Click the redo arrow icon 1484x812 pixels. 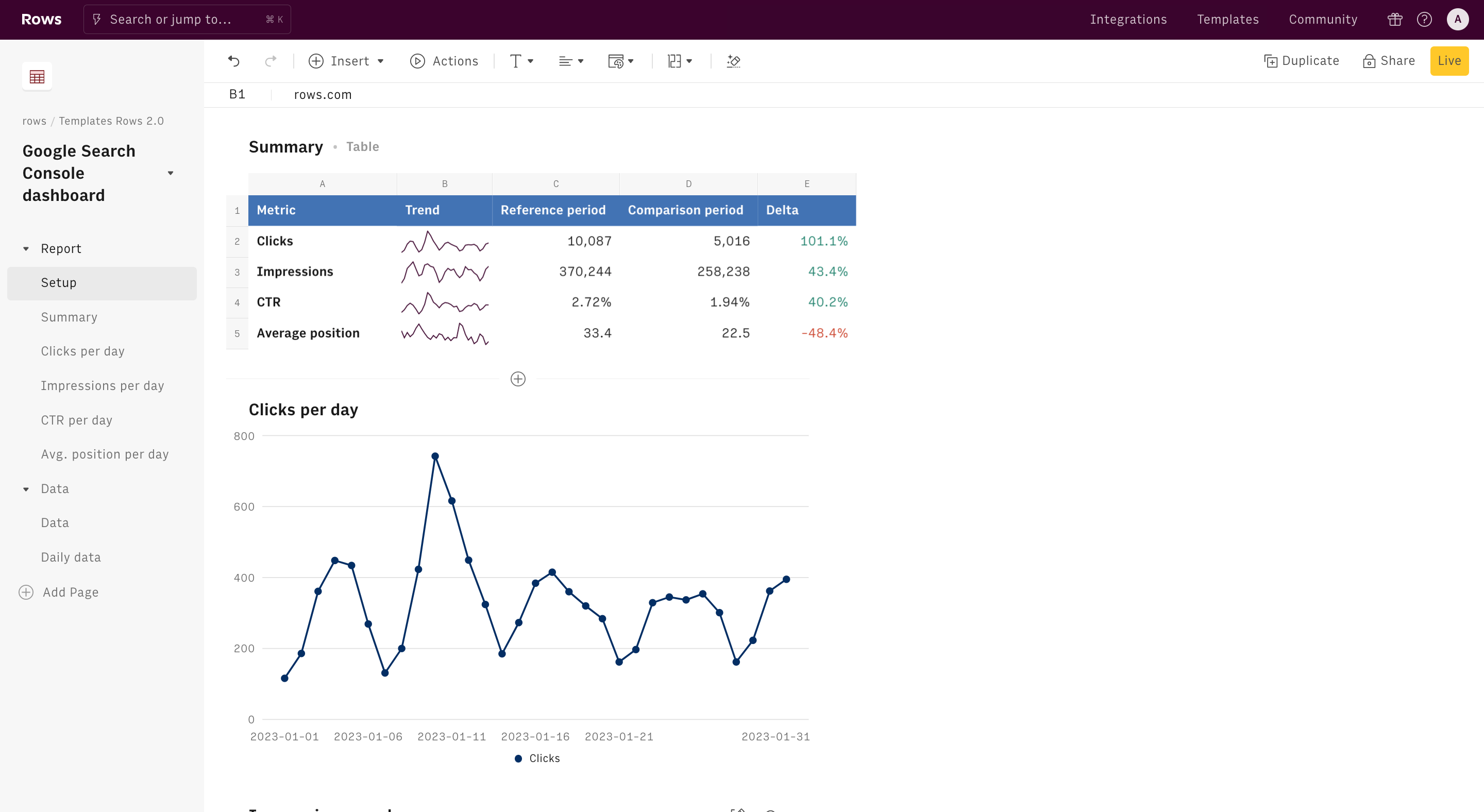click(x=271, y=61)
